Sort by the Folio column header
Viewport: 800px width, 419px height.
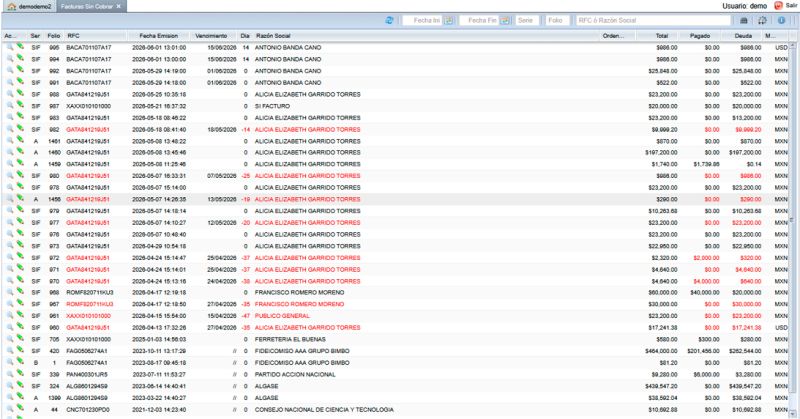tap(54, 36)
